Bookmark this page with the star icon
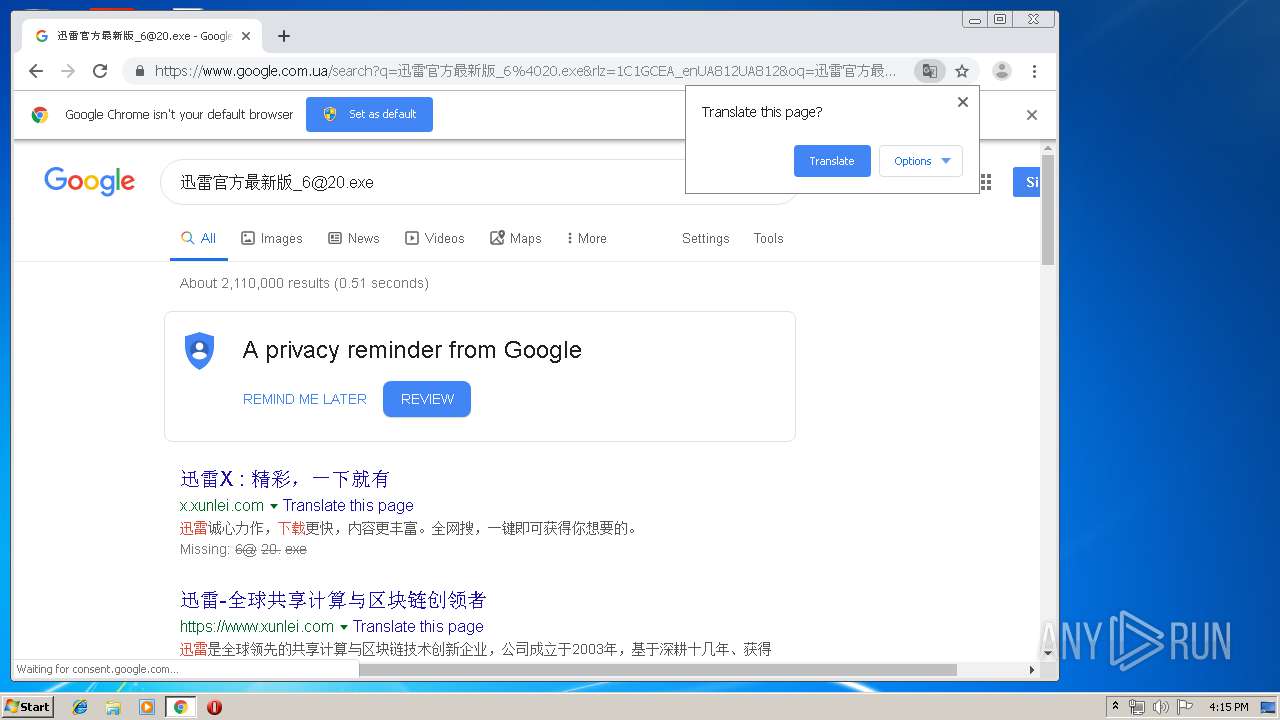 point(962,71)
